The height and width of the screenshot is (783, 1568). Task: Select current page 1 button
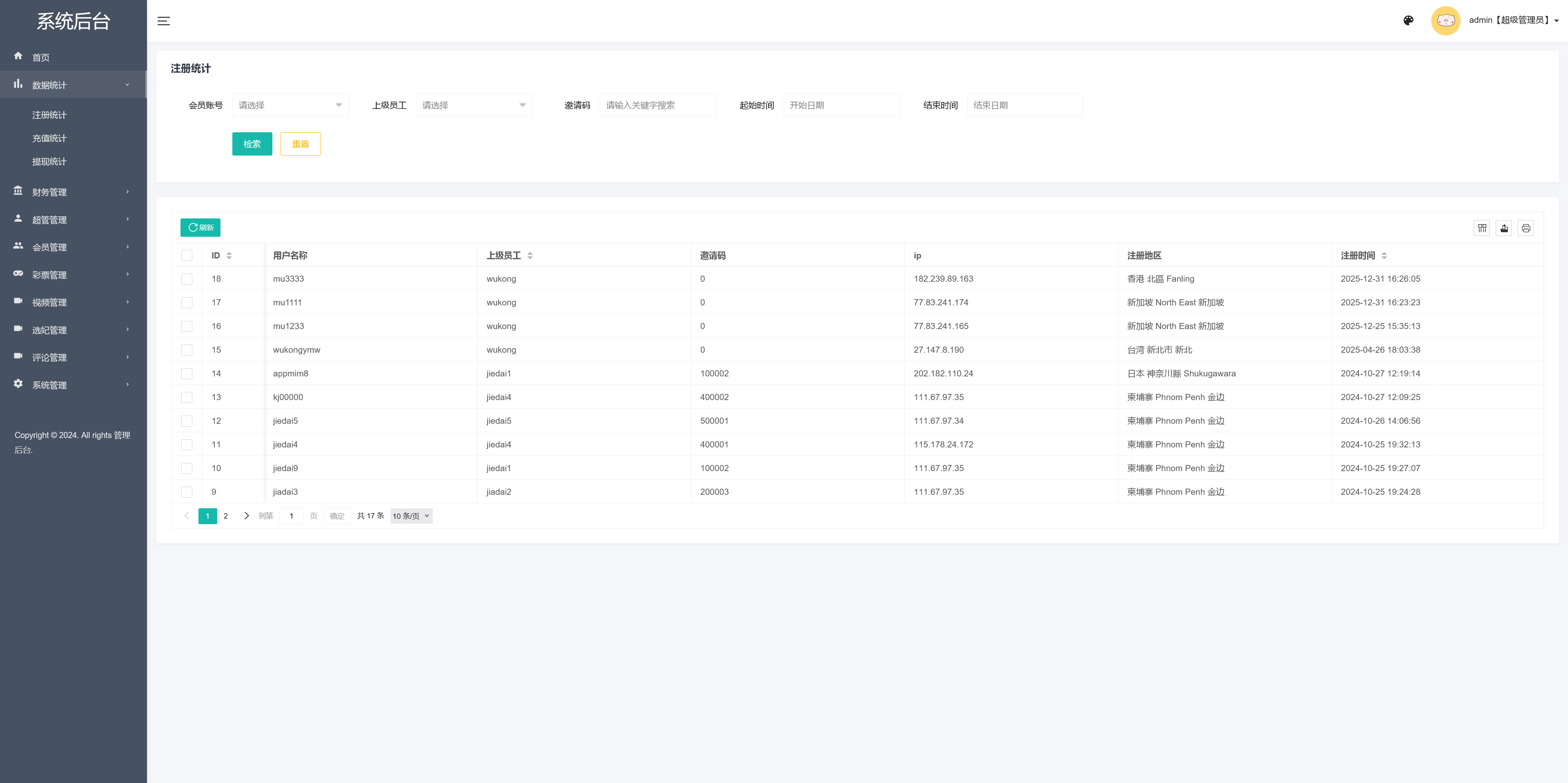tap(207, 516)
